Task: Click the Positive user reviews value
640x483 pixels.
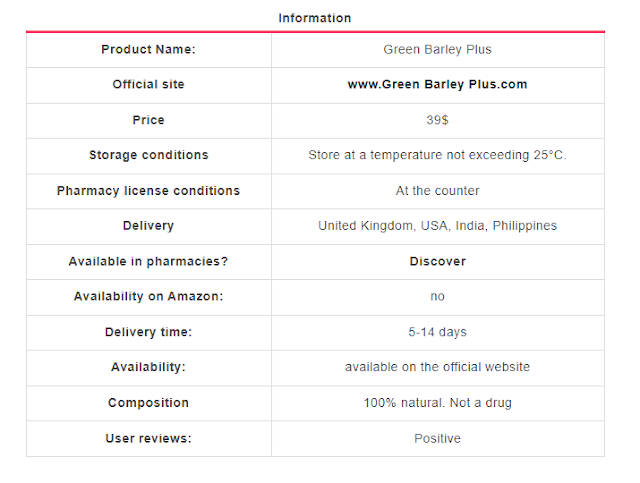Action: 437,438
